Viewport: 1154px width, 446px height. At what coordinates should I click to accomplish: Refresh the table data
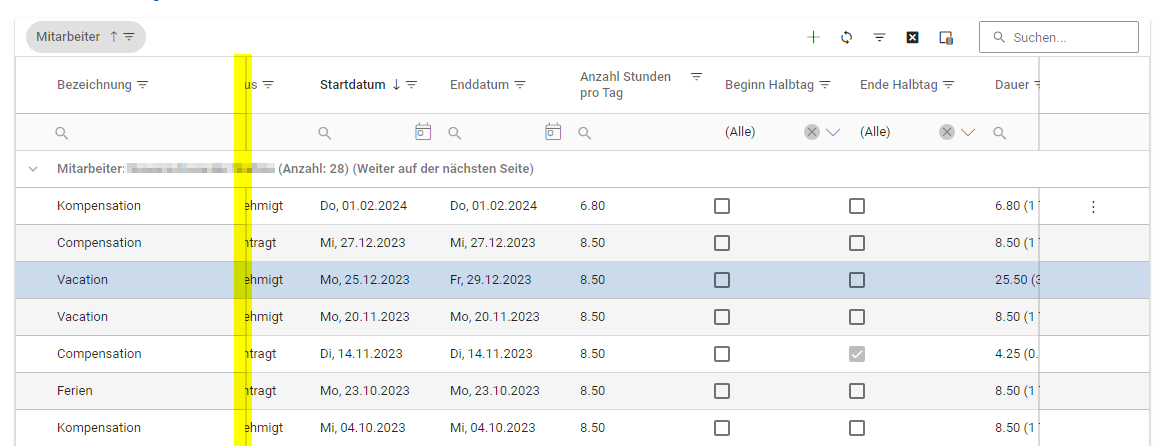[846, 37]
